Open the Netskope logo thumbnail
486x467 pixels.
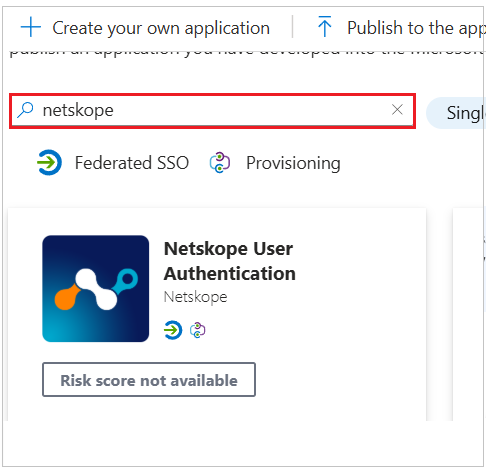click(x=96, y=289)
